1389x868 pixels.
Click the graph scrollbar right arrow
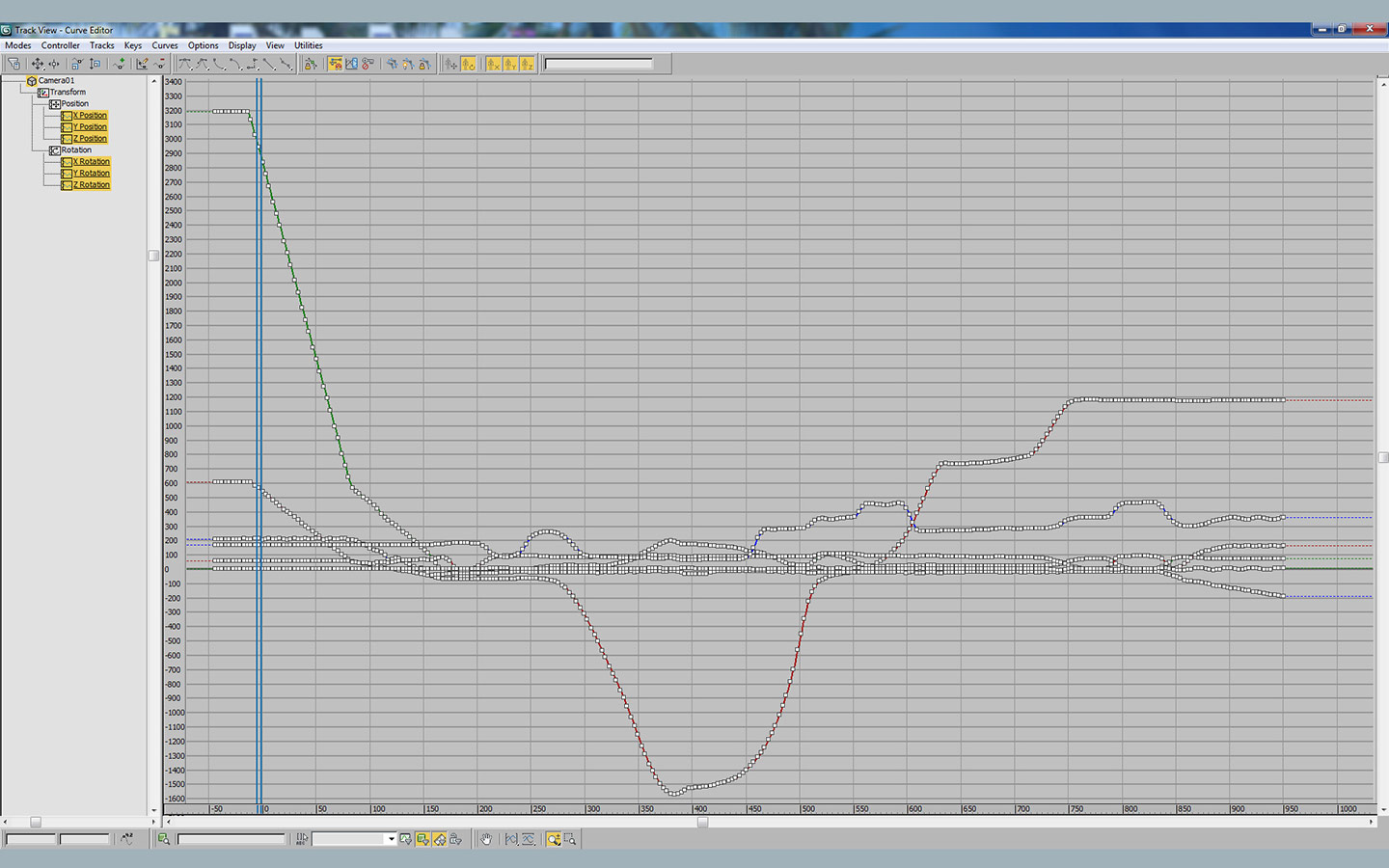[x=1372, y=822]
